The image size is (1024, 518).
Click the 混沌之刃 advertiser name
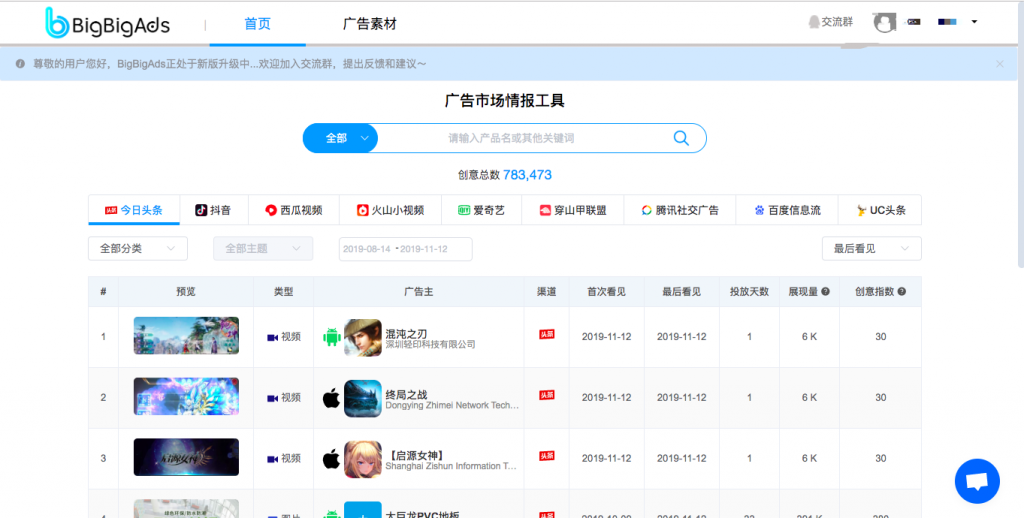[406, 334]
